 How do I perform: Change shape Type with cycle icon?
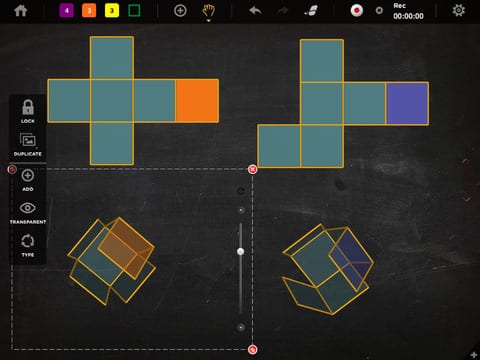[x=28, y=245]
